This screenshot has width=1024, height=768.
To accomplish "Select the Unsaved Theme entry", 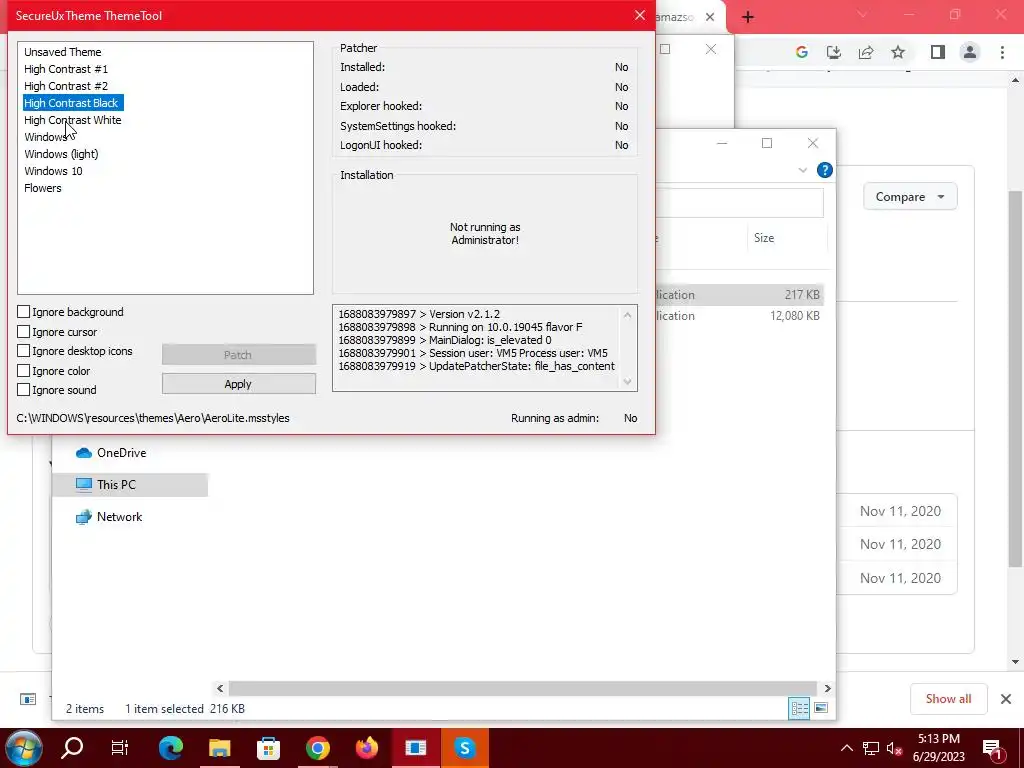I will tap(63, 52).
